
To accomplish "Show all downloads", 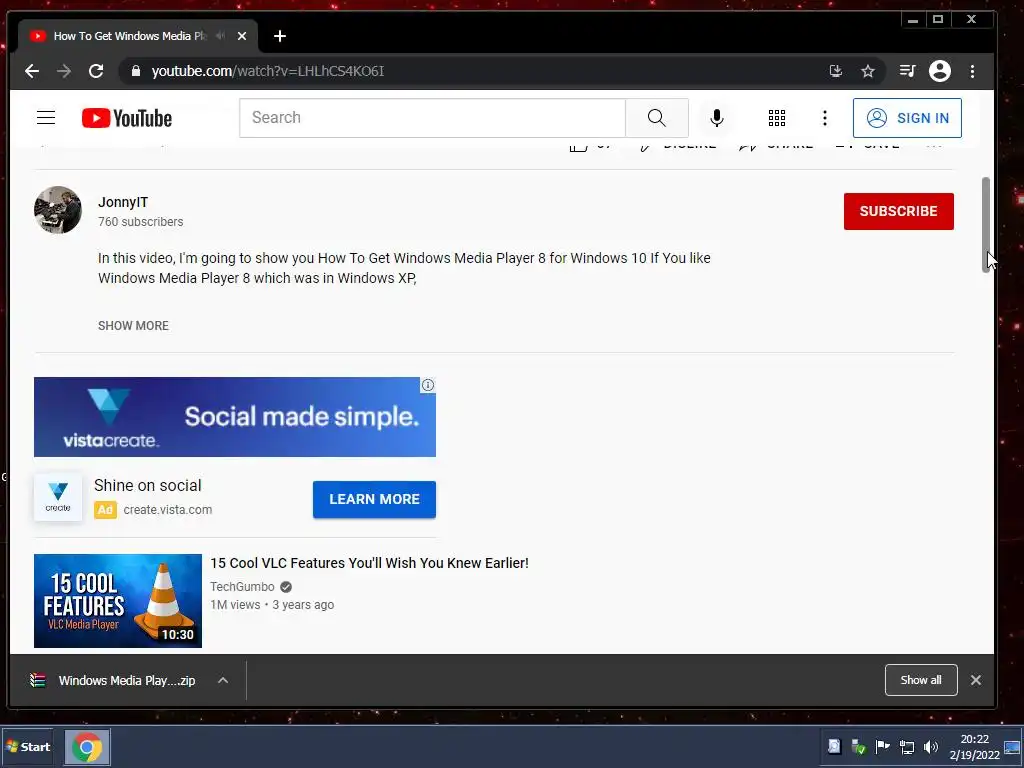I will (921, 680).
